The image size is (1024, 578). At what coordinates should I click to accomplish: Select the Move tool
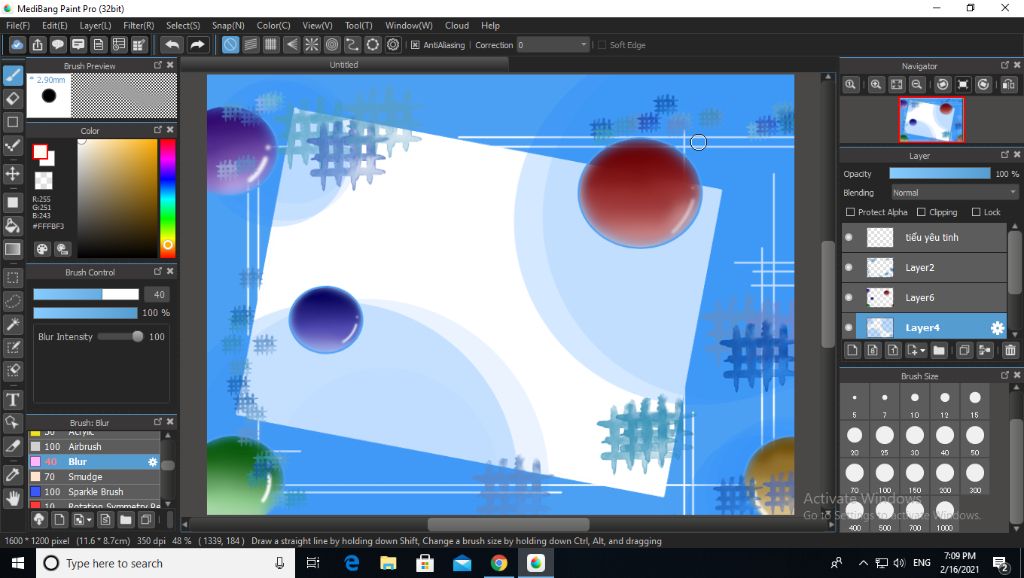[12, 174]
